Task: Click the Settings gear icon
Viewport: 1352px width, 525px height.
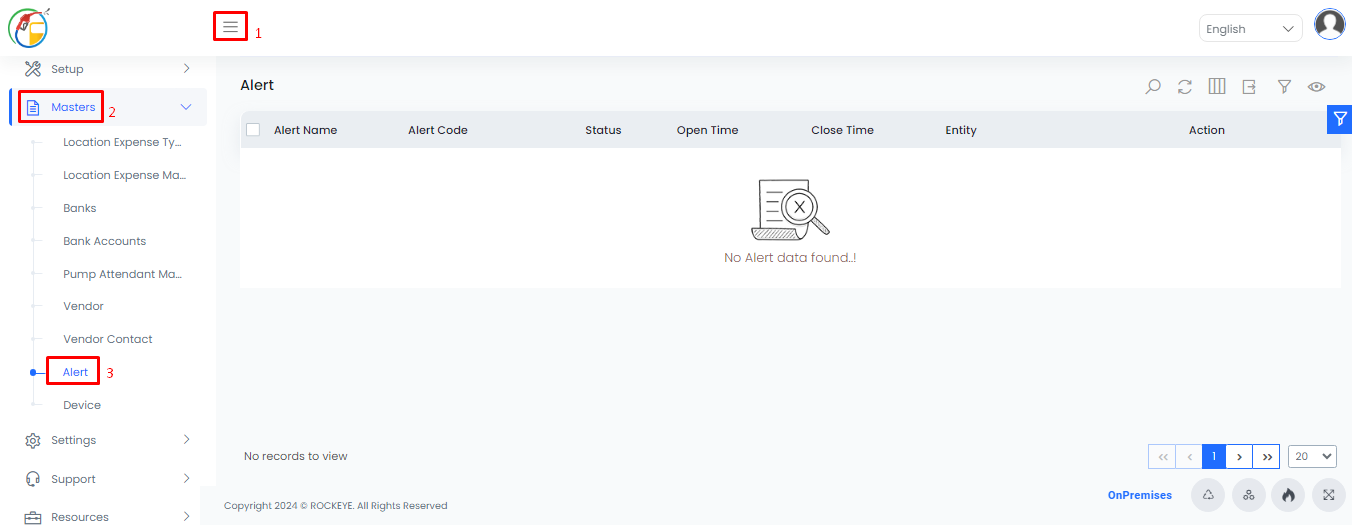Action: (33, 440)
